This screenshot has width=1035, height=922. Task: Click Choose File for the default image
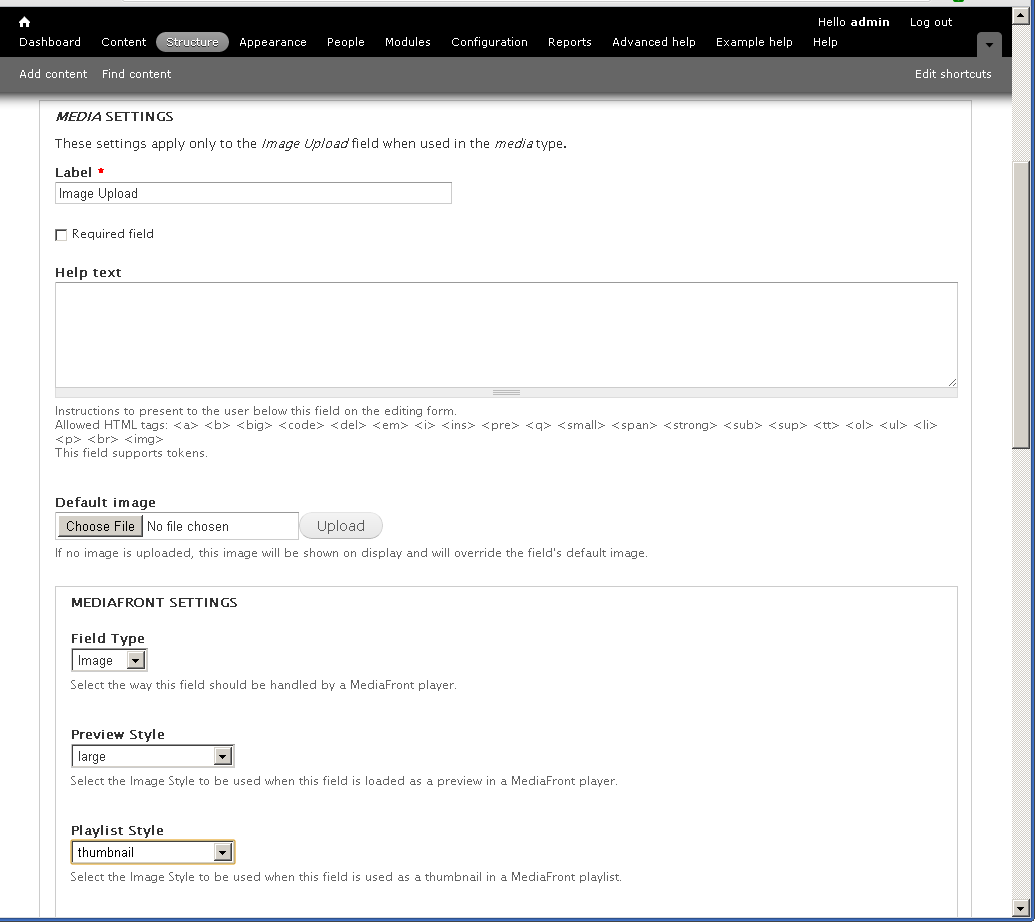pos(99,525)
